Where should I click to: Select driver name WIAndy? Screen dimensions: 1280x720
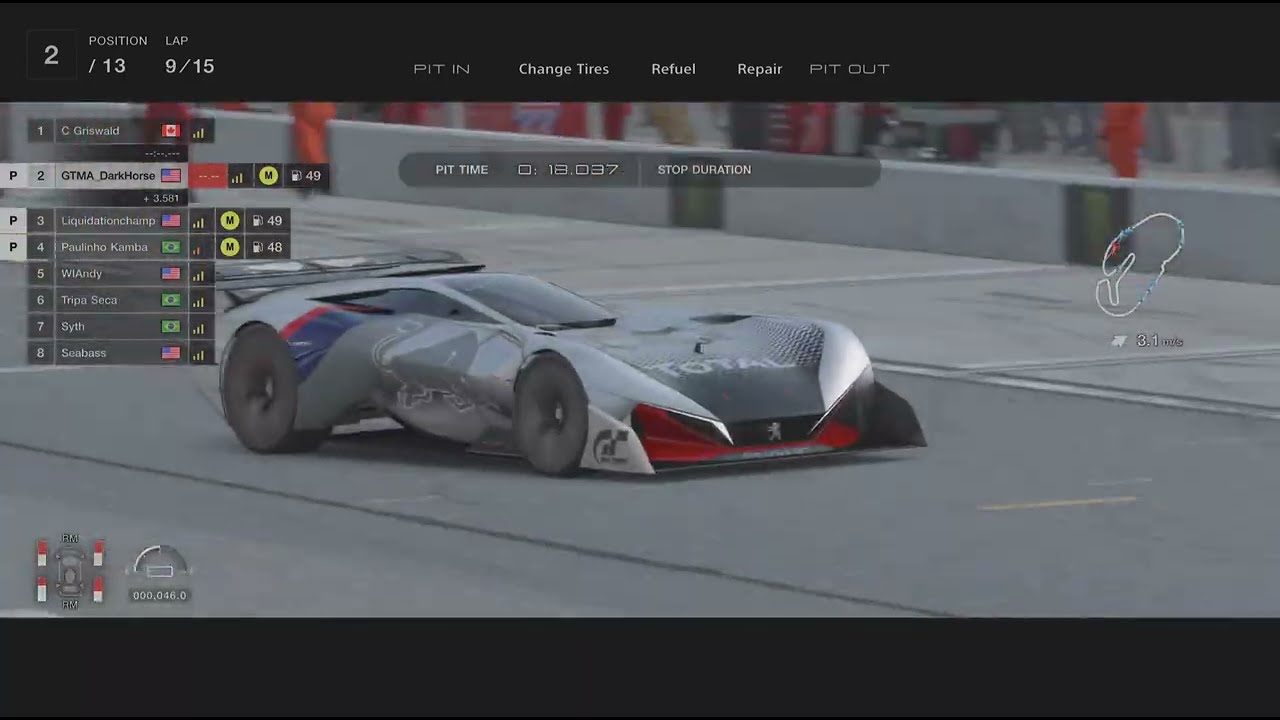(x=81, y=274)
